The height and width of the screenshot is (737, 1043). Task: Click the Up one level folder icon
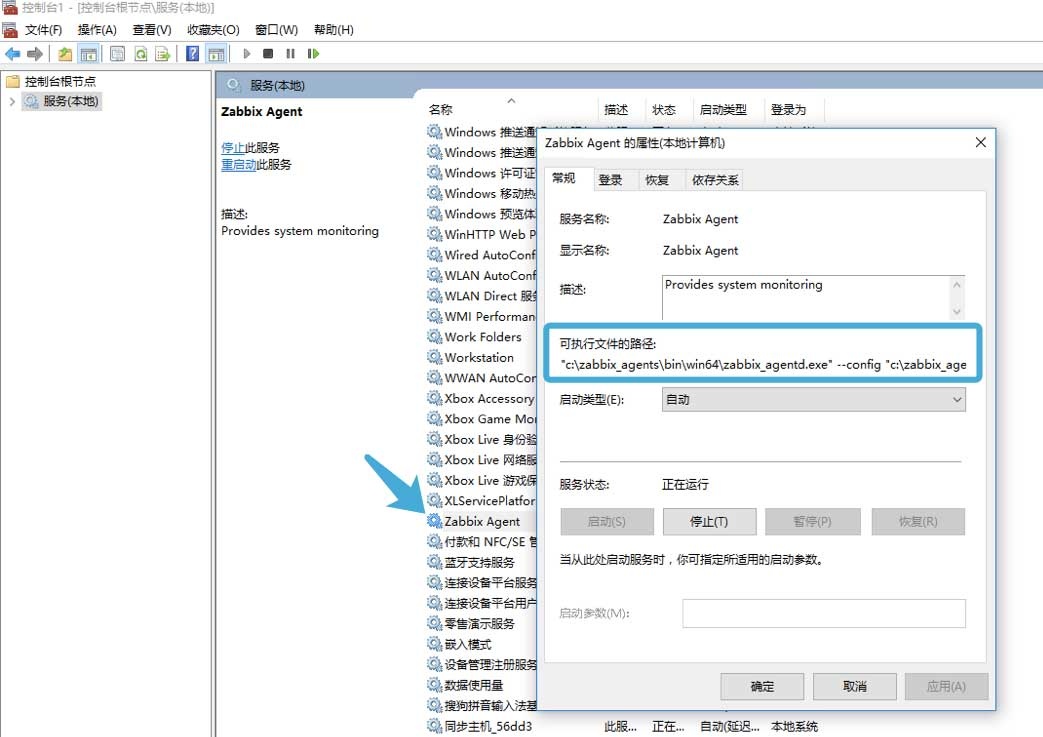65,54
